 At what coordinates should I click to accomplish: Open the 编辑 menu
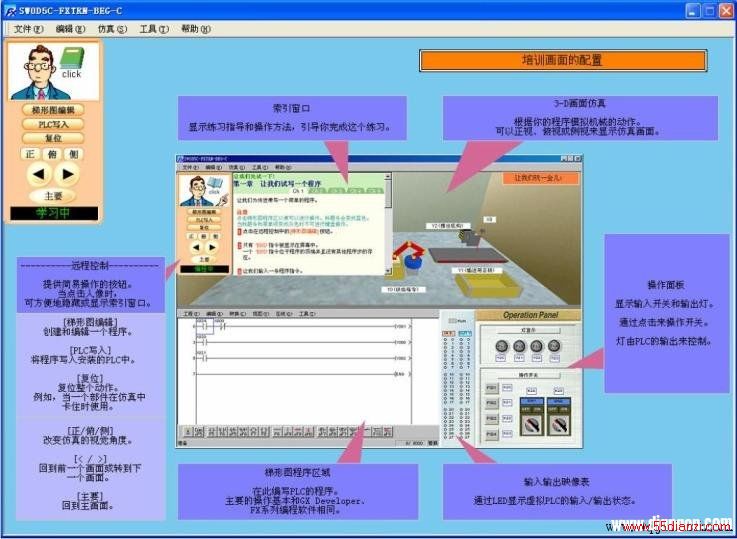[71, 29]
